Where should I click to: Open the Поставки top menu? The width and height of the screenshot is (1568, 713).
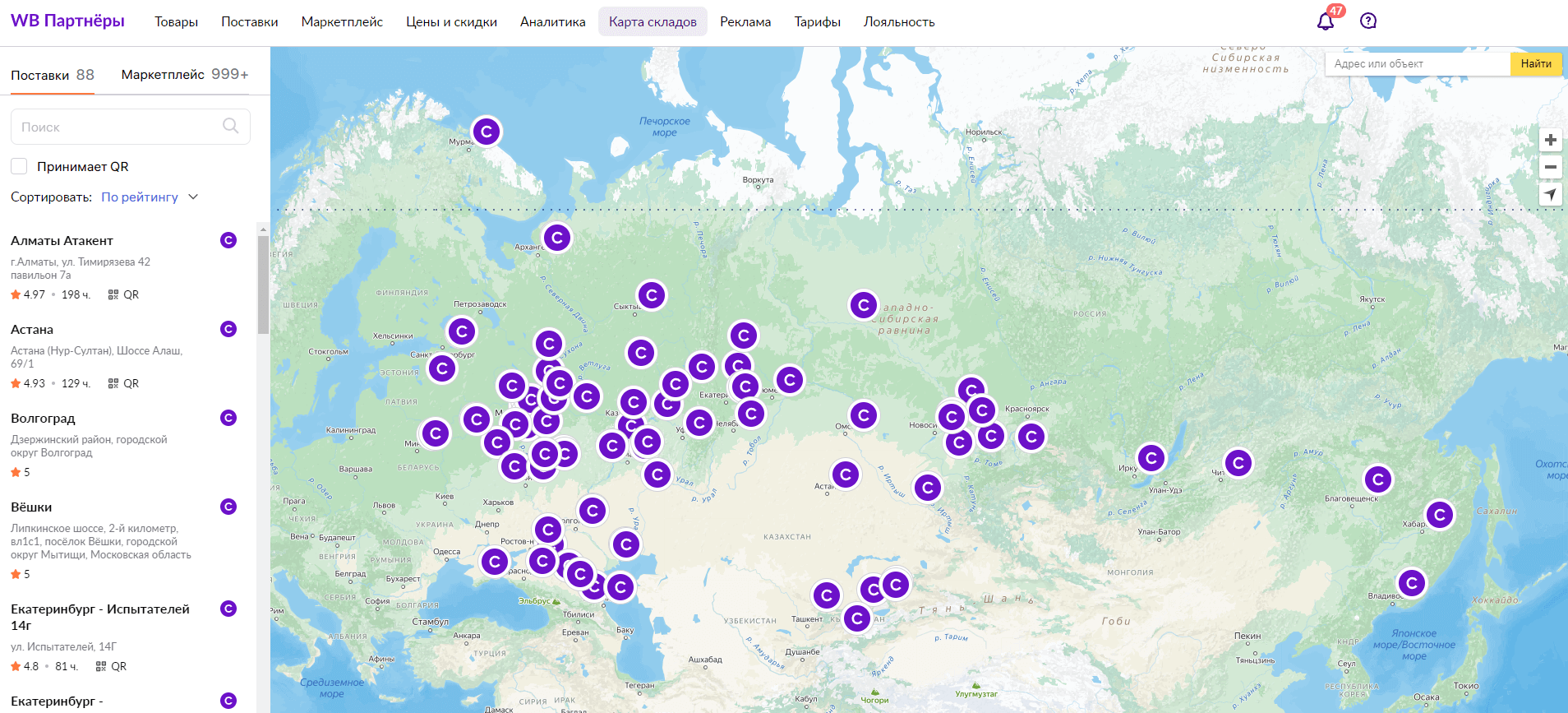point(250,22)
